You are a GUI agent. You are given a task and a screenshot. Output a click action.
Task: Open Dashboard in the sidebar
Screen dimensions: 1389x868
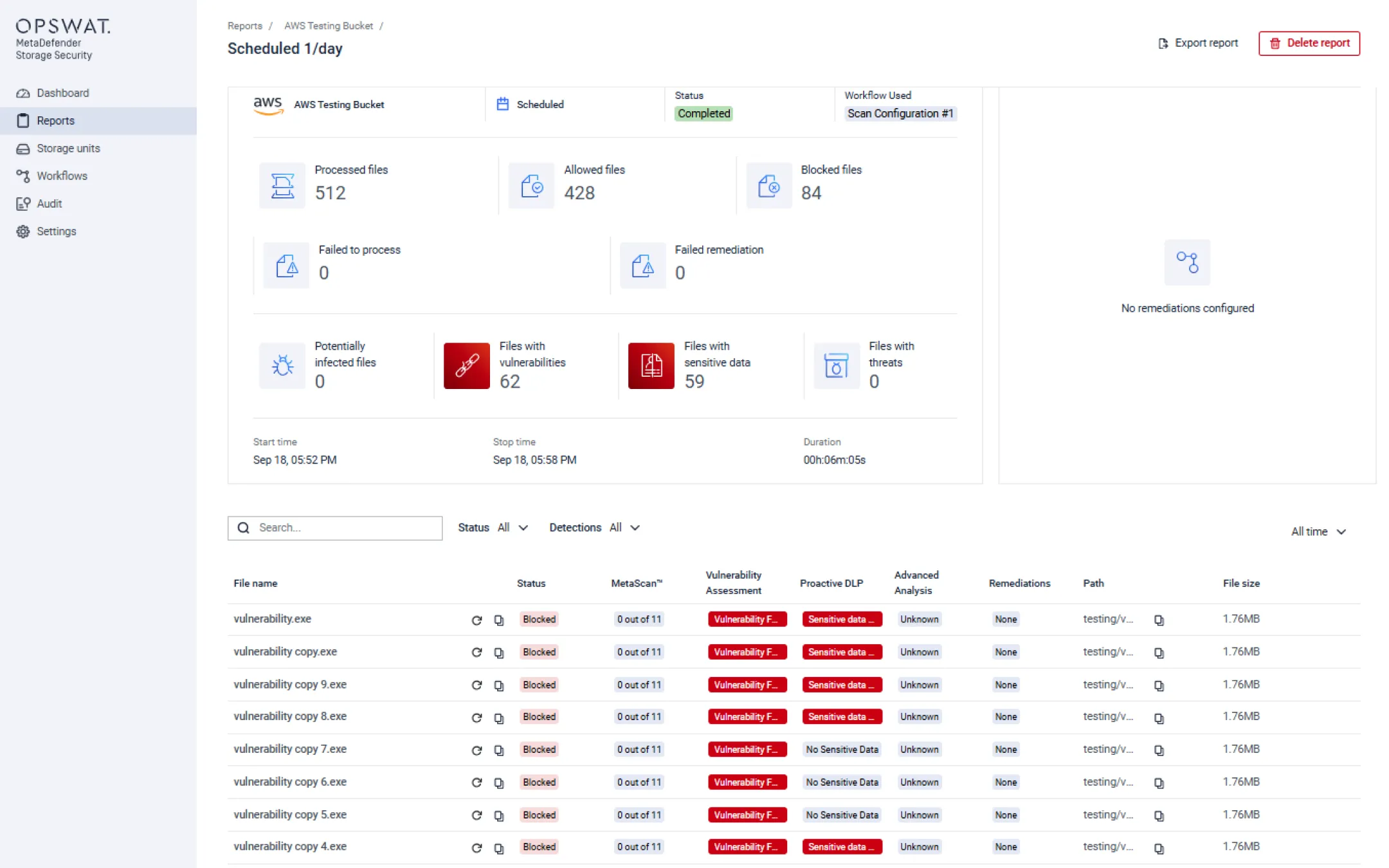point(62,93)
